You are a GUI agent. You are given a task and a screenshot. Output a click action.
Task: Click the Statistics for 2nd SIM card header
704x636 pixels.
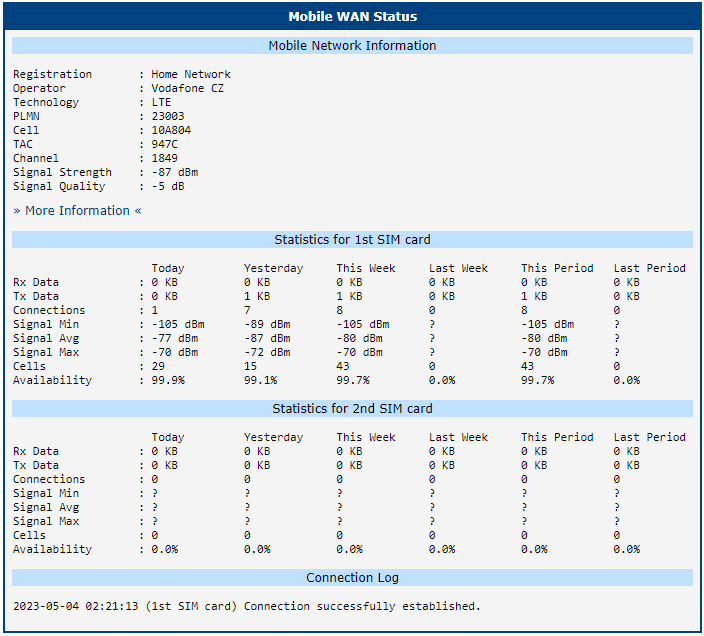point(352,409)
